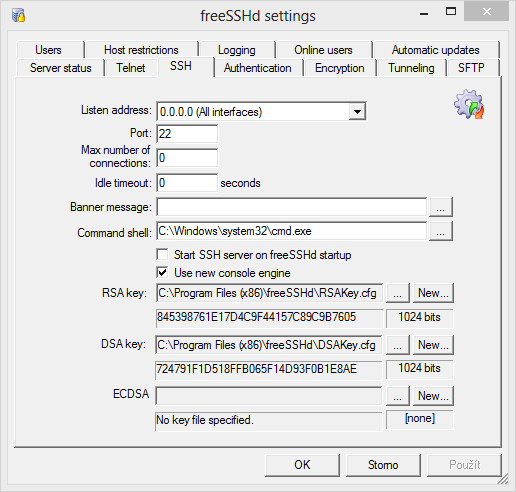The width and height of the screenshot is (516, 492).
Task: Click the Port input field
Action: pos(187,134)
